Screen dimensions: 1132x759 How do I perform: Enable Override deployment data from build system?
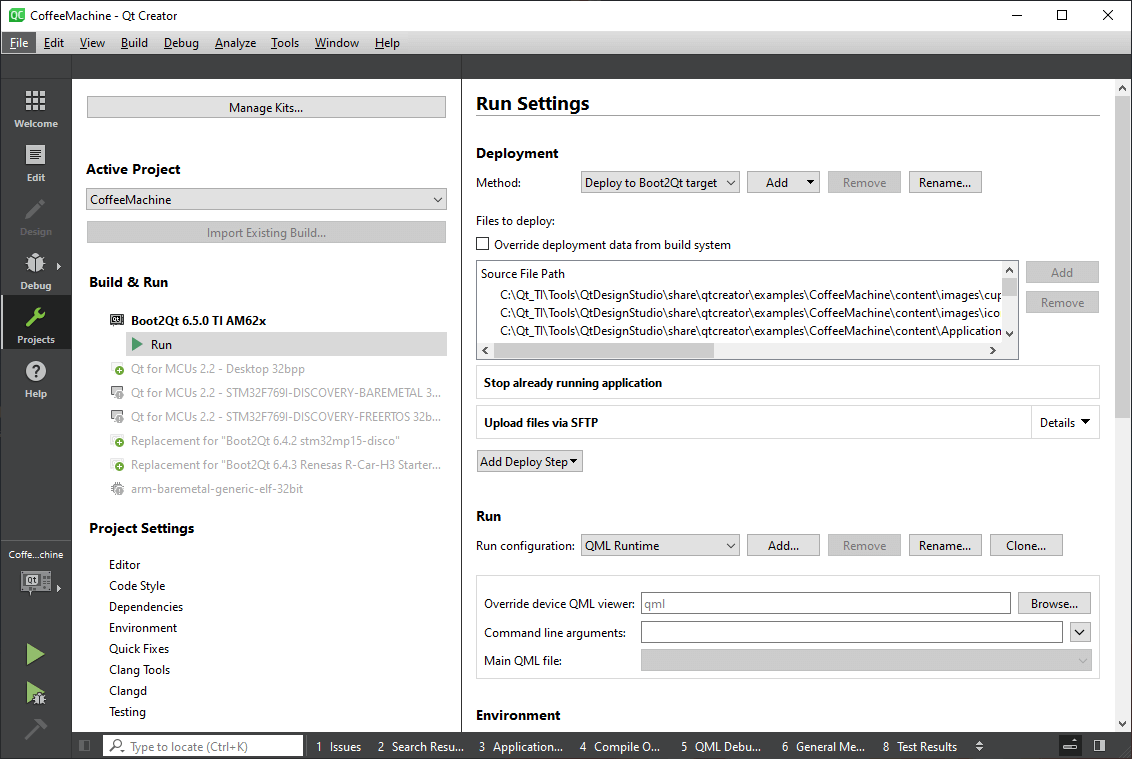tap(483, 244)
